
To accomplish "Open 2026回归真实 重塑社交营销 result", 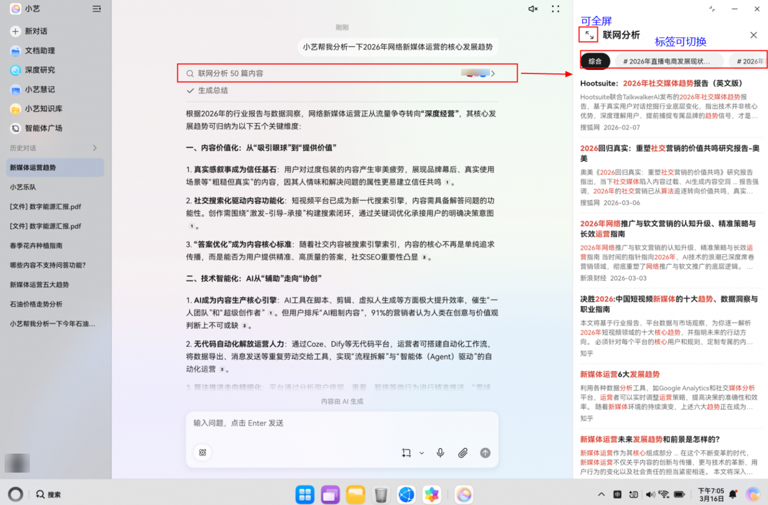I will [x=670, y=153].
